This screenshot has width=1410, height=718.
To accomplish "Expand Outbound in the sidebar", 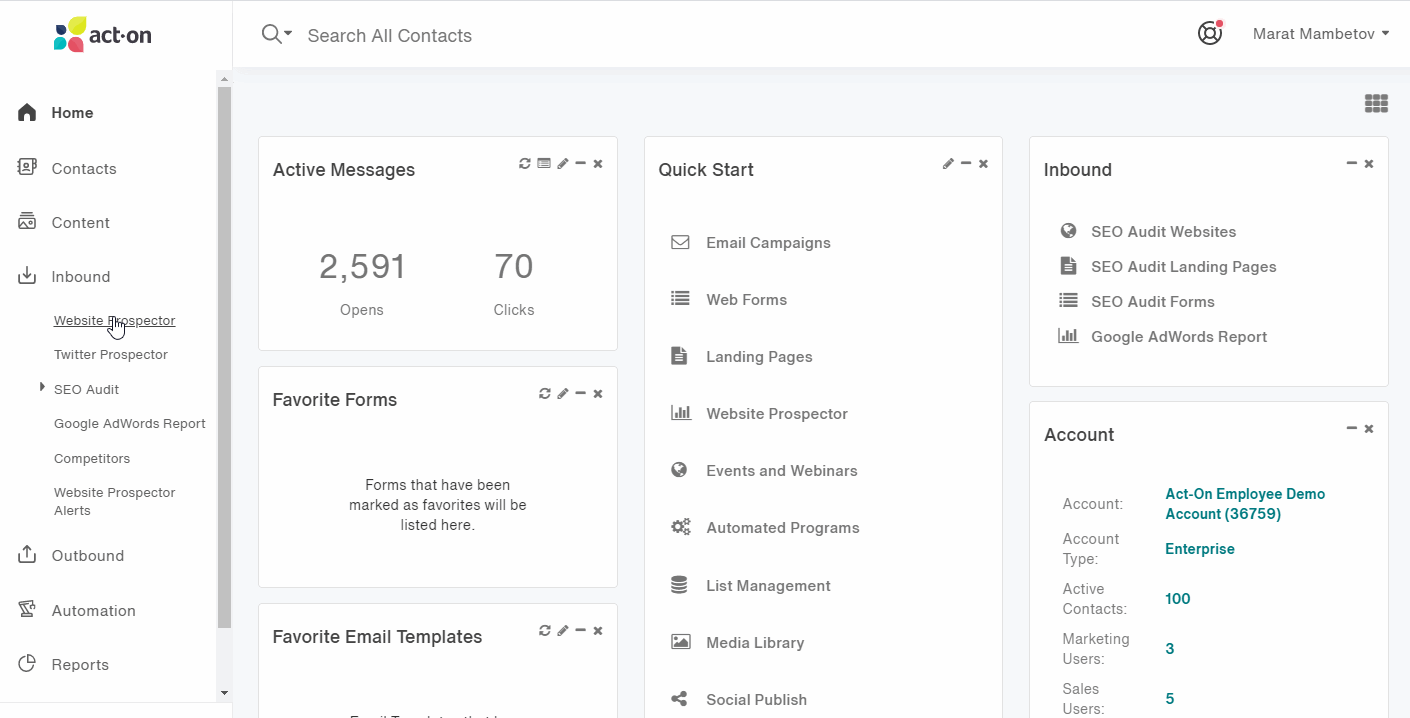I will (71, 556).
